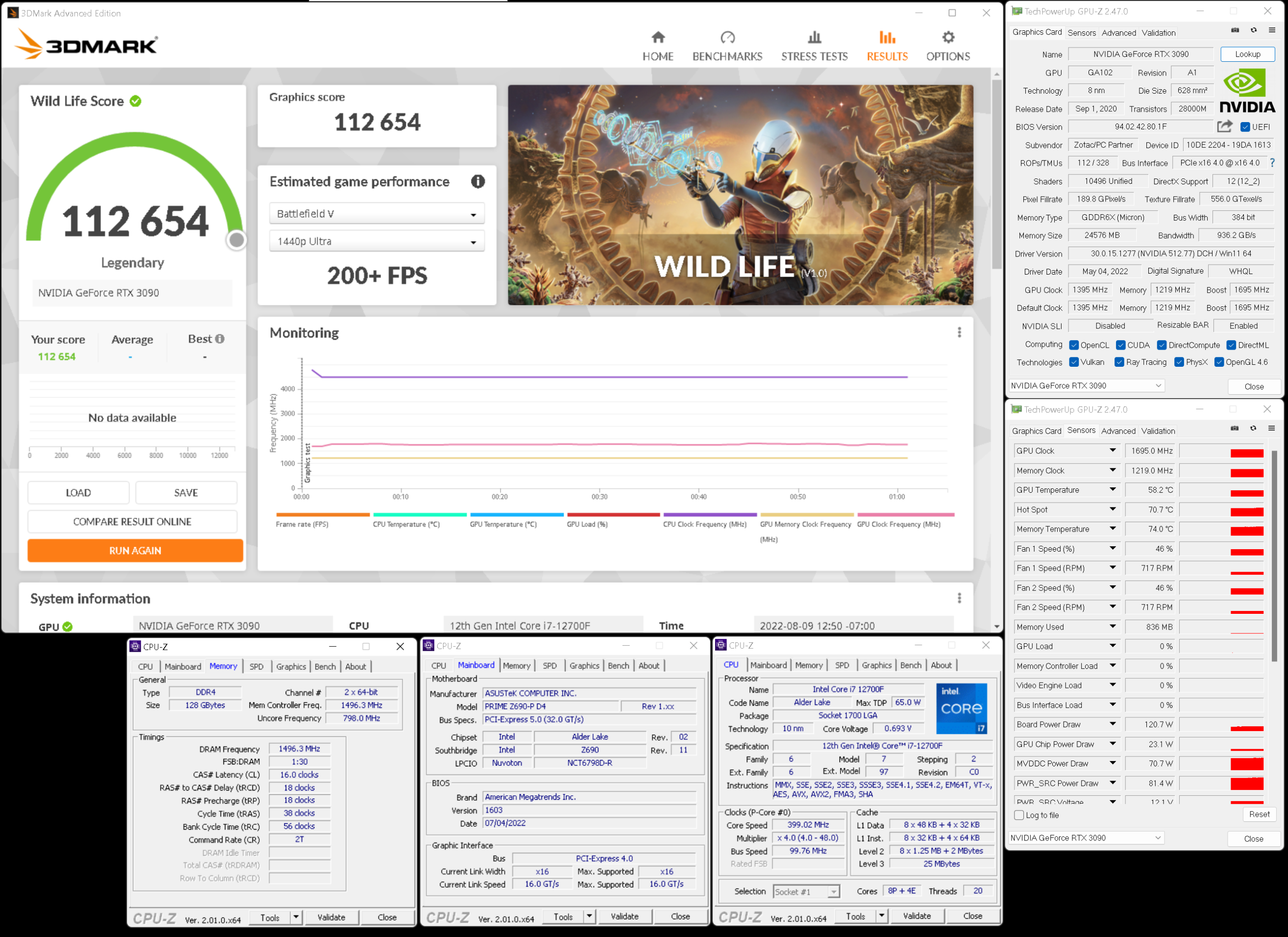Click SAVE result button
Image resolution: width=1288 pixels, height=937 pixels.
click(x=186, y=492)
